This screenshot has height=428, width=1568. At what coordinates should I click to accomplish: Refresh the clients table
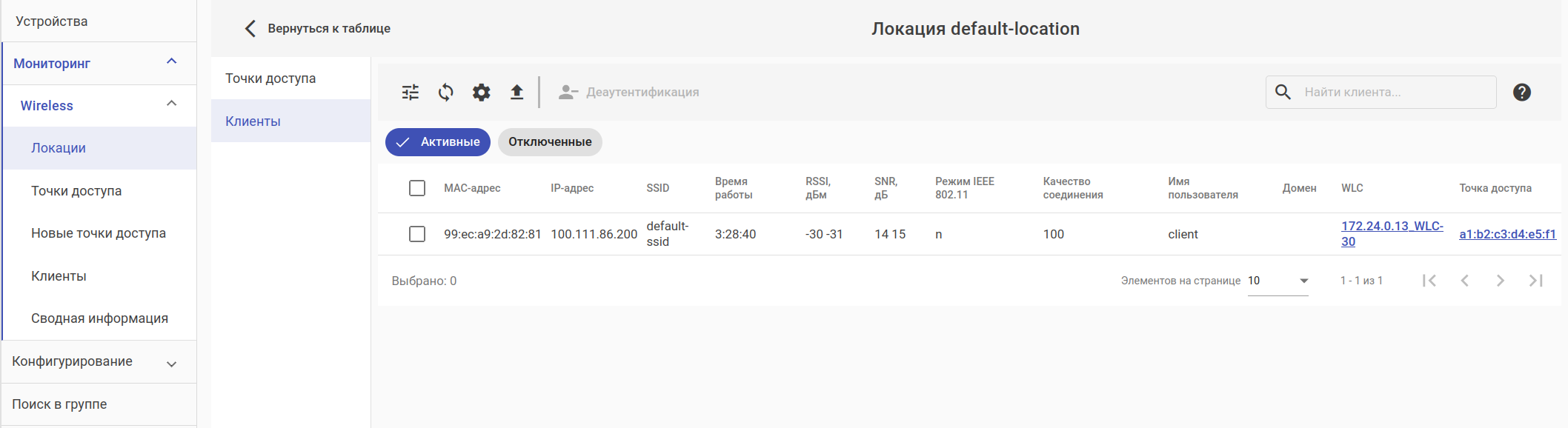pos(446,92)
